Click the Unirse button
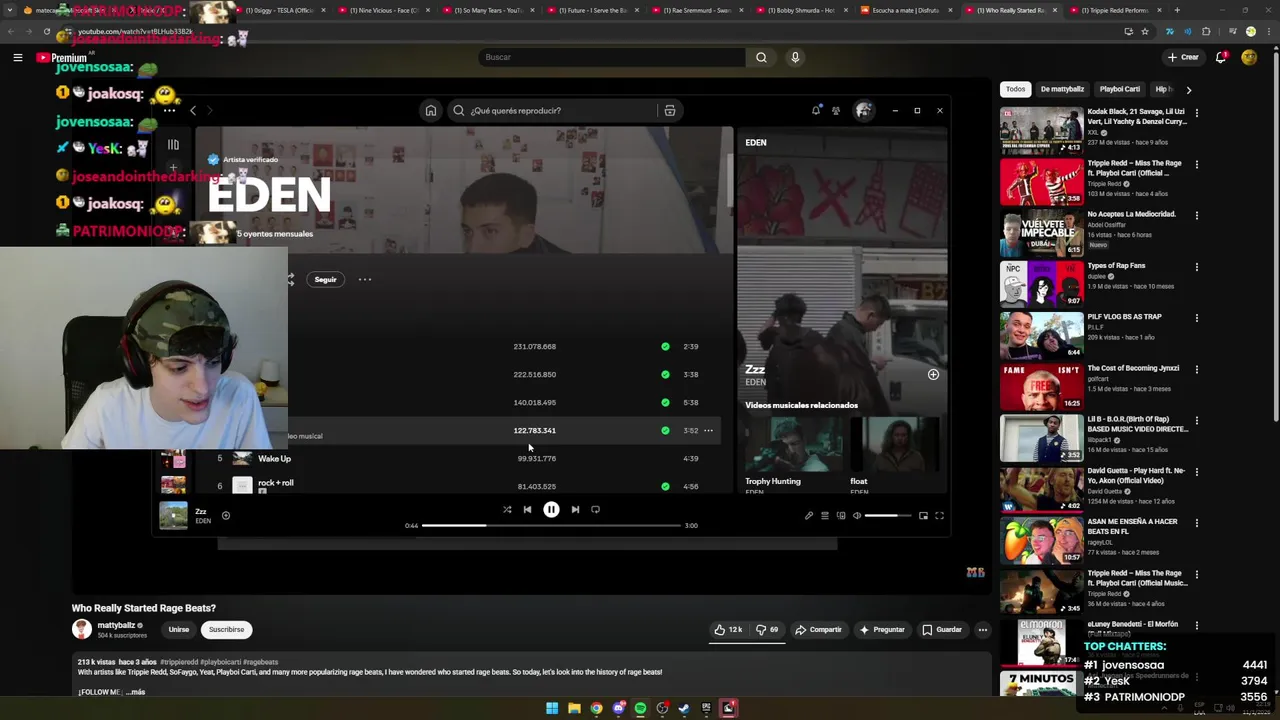 point(179,630)
